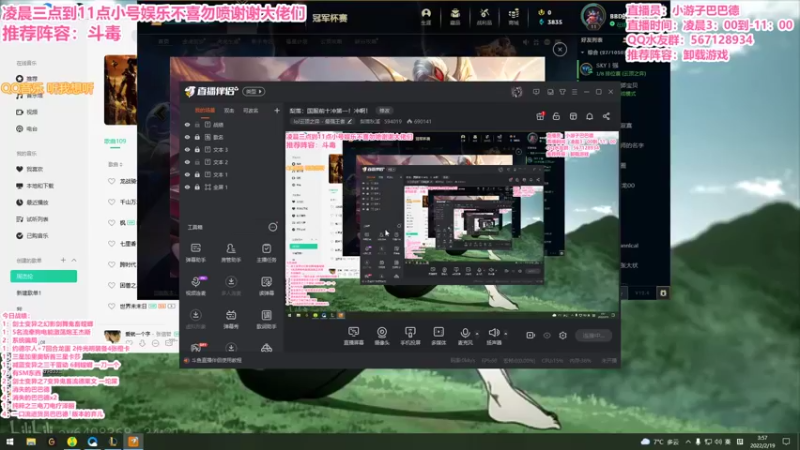The width and height of the screenshot is (800, 450).
Task: Open 视频 in QQ Music sidebar
Action: point(27,112)
